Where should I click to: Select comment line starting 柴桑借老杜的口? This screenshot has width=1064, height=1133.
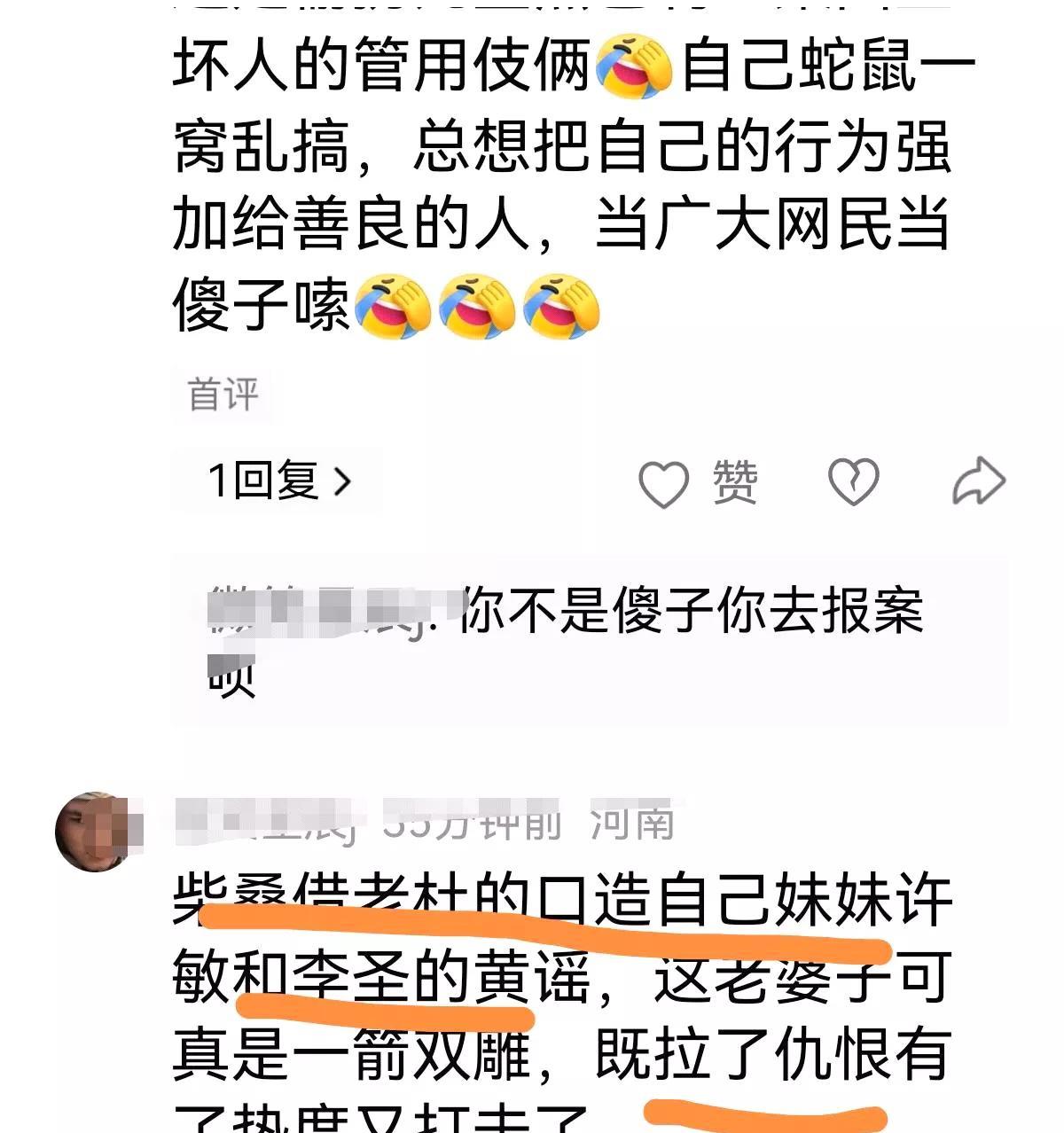click(563, 900)
